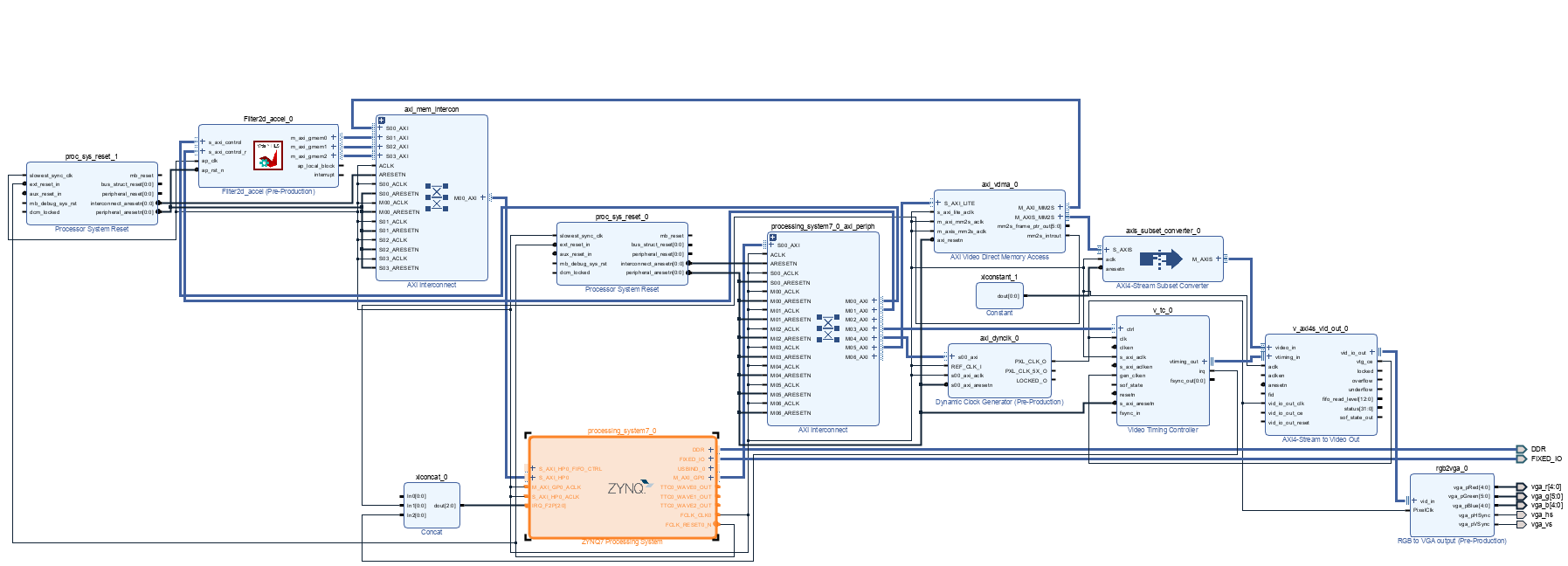The image size is (1568, 566).
Task: Click the axi_vdma_0 instance name label
Action: click(x=999, y=184)
